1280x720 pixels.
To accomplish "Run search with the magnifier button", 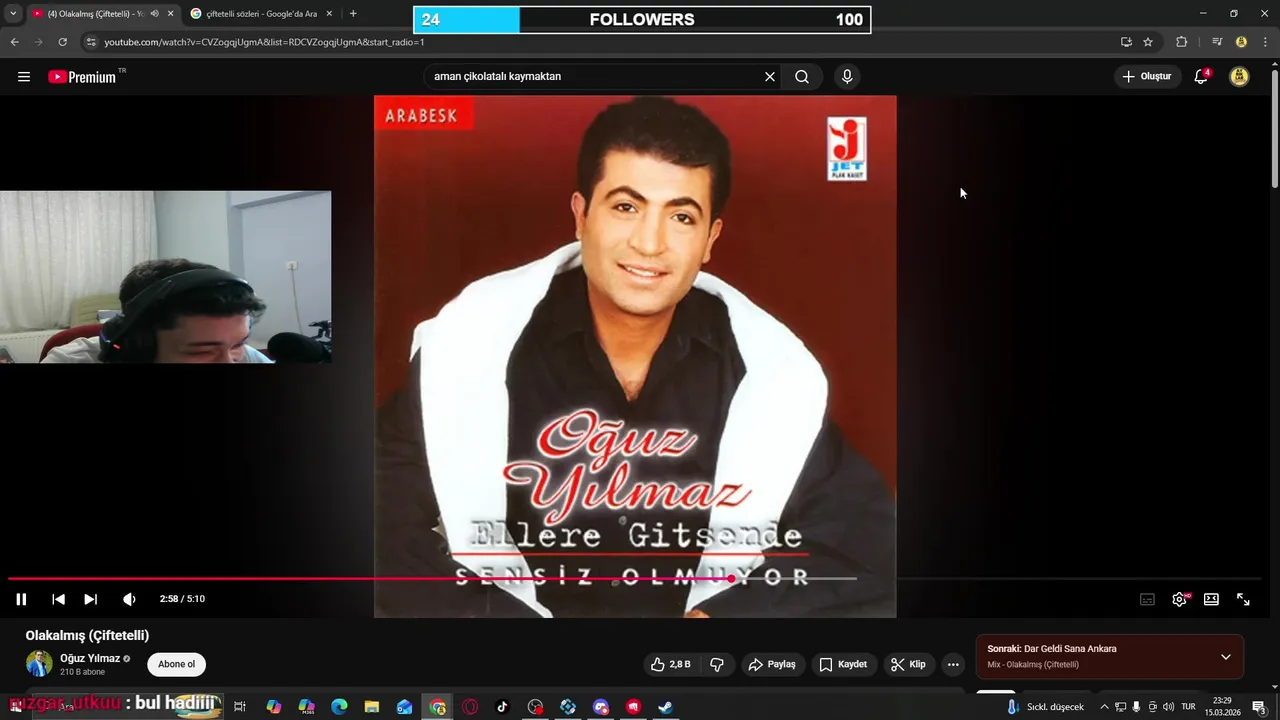I will 802,77.
